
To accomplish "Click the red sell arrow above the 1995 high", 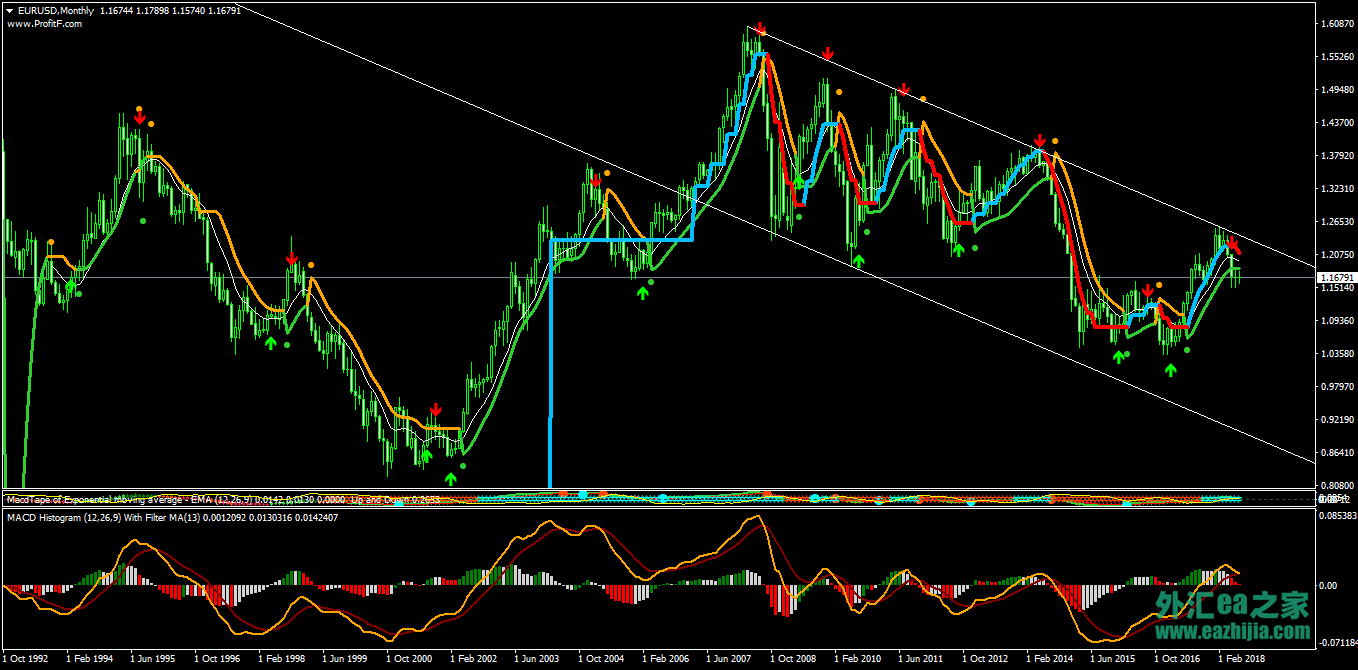I will tap(139, 119).
